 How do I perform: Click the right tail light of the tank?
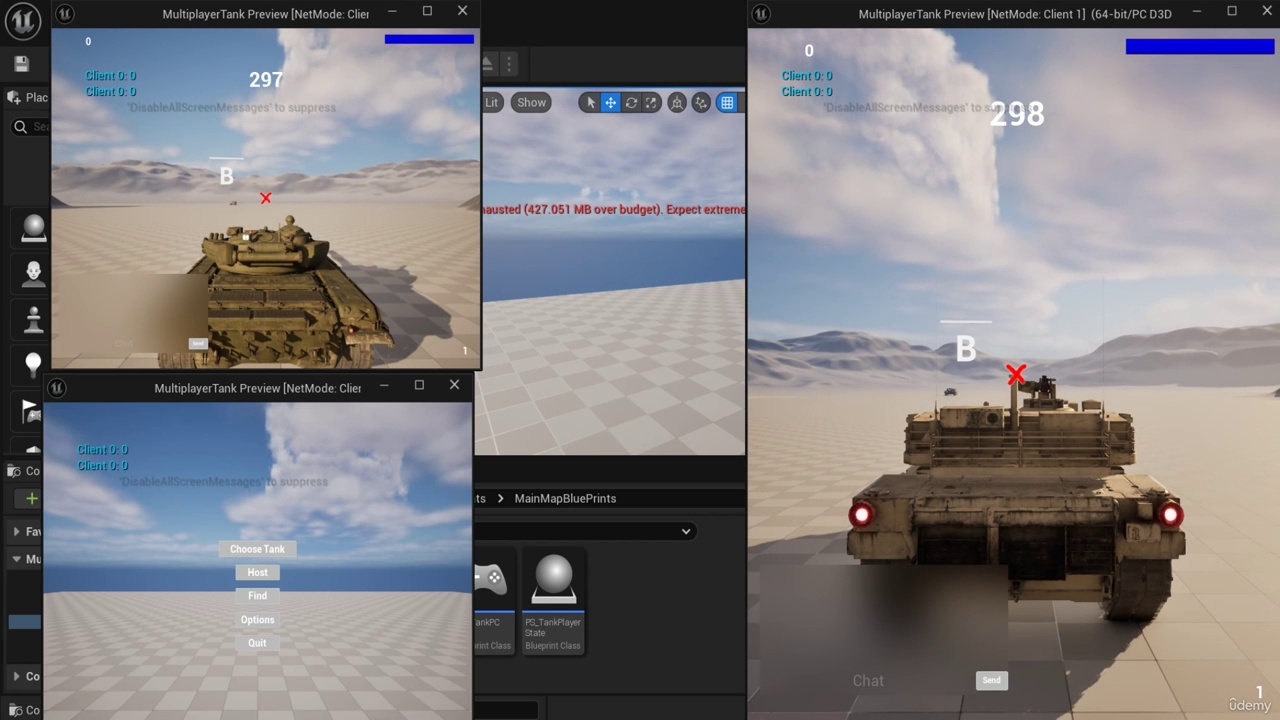(x=1171, y=515)
